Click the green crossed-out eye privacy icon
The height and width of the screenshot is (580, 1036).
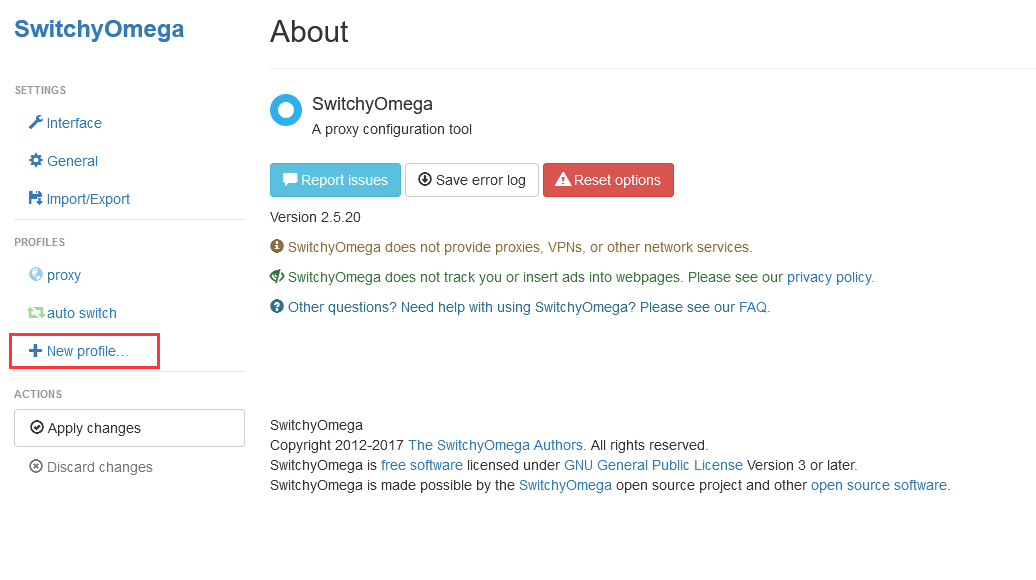point(277,276)
